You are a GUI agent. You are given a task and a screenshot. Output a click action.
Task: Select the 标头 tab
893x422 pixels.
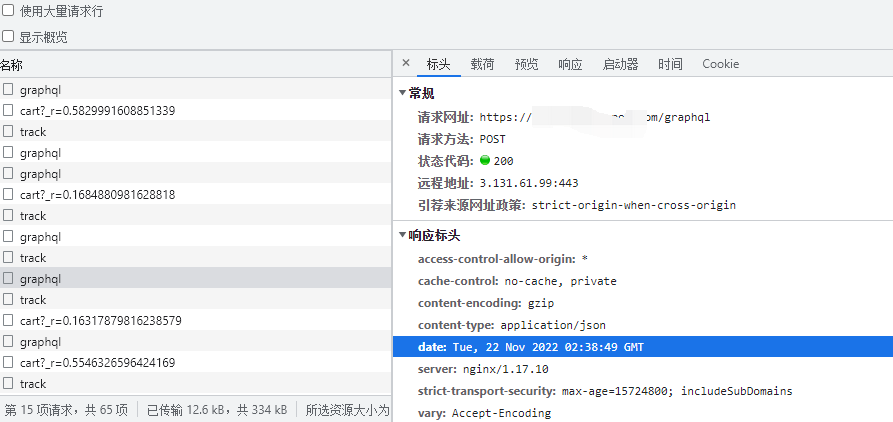[438, 64]
